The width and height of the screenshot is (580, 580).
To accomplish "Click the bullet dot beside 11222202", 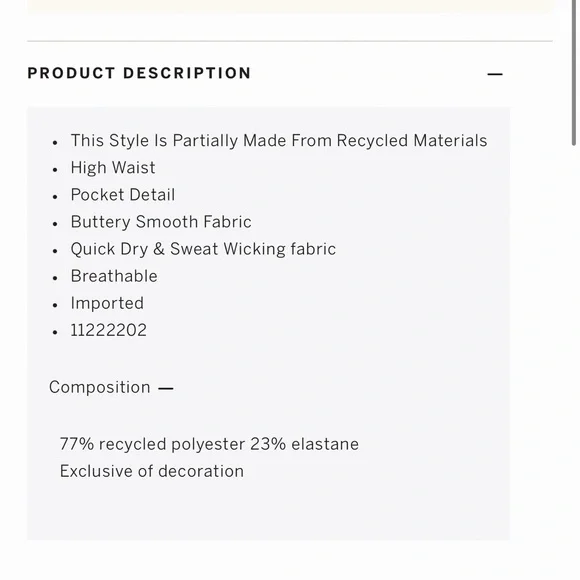I will click(55, 332).
